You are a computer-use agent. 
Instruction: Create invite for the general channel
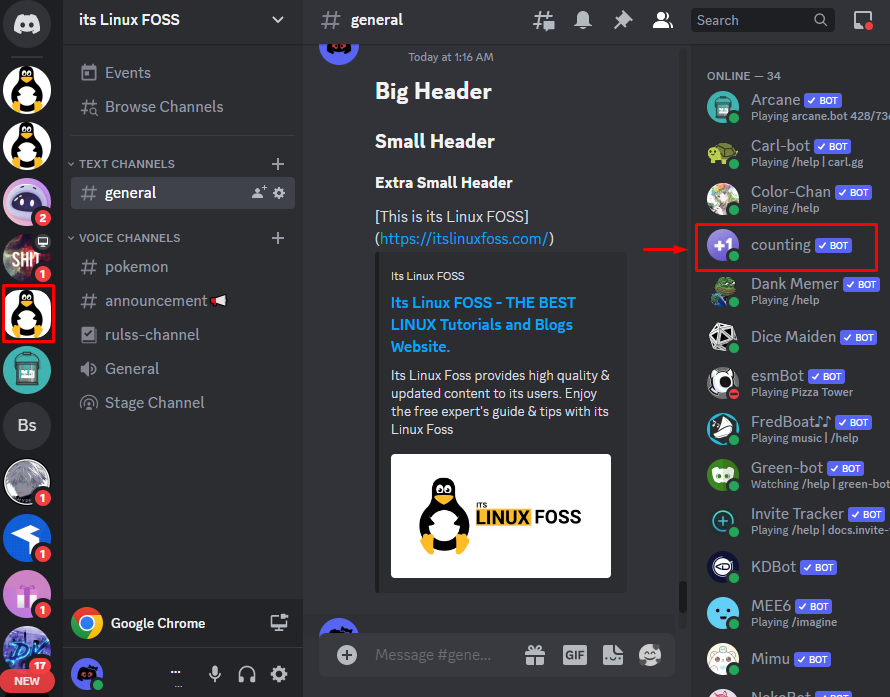259,192
